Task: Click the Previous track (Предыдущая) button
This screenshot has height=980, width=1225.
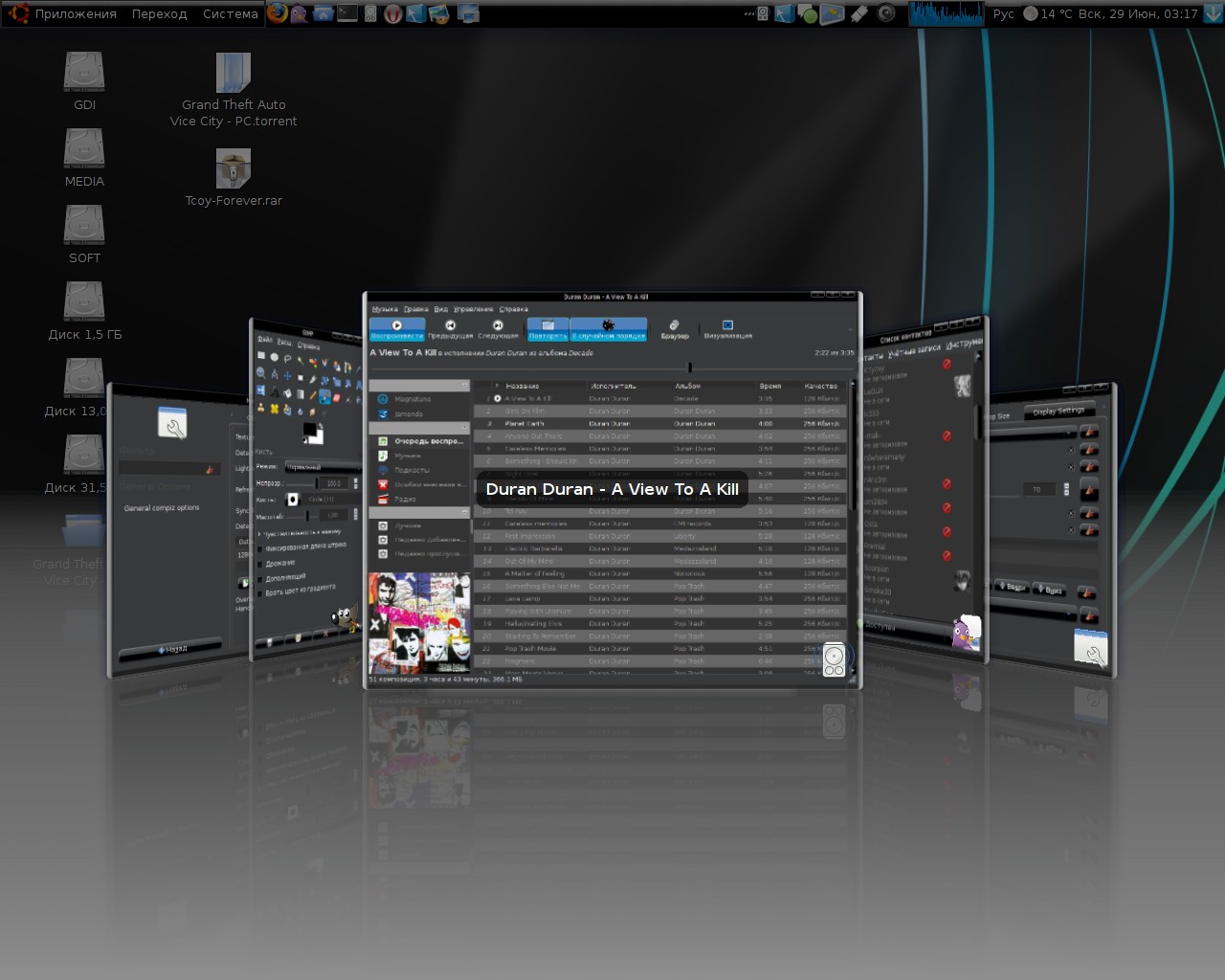Action: [450, 329]
